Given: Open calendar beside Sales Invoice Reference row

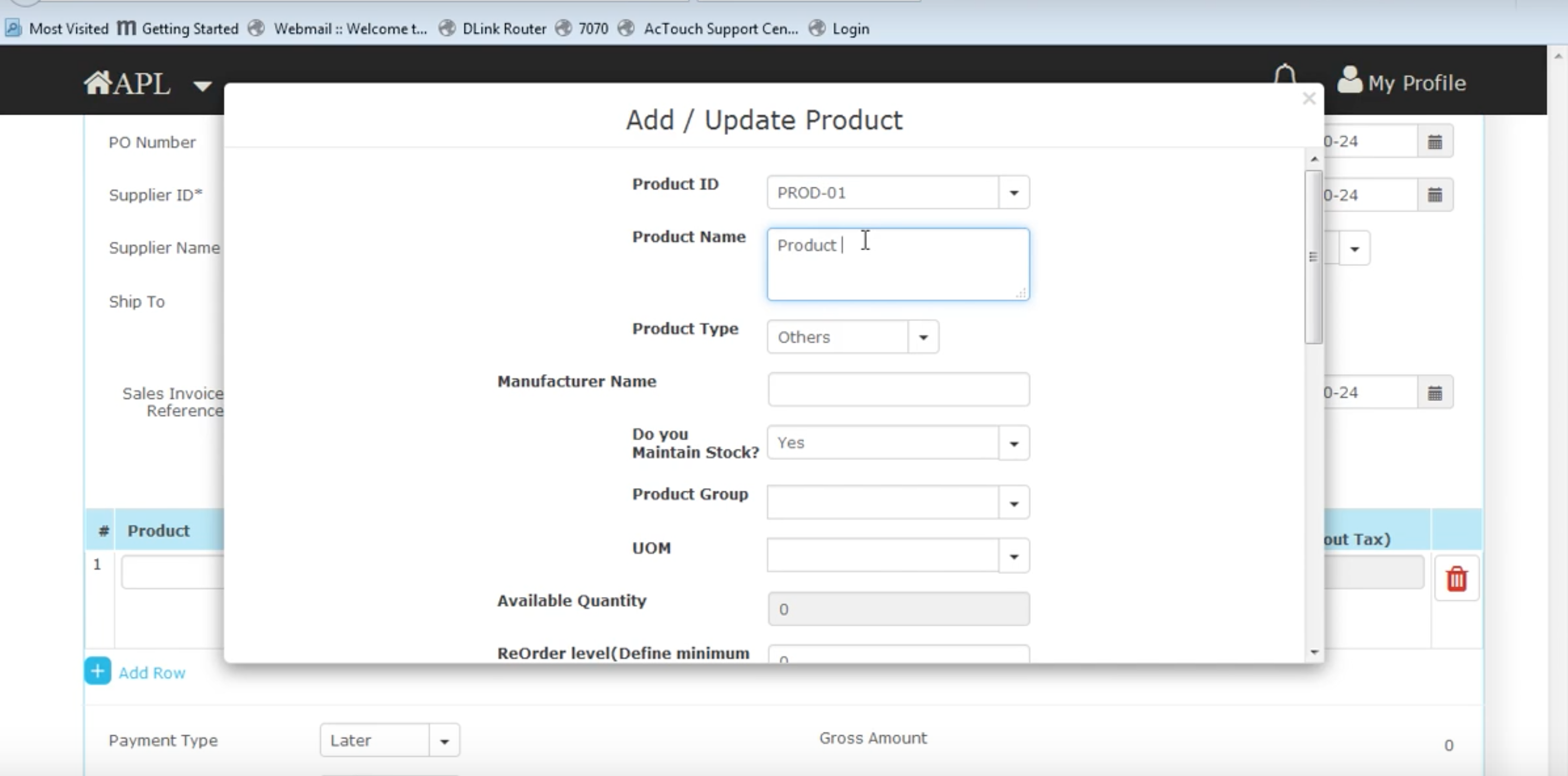Looking at the screenshot, I should pos(1435,392).
